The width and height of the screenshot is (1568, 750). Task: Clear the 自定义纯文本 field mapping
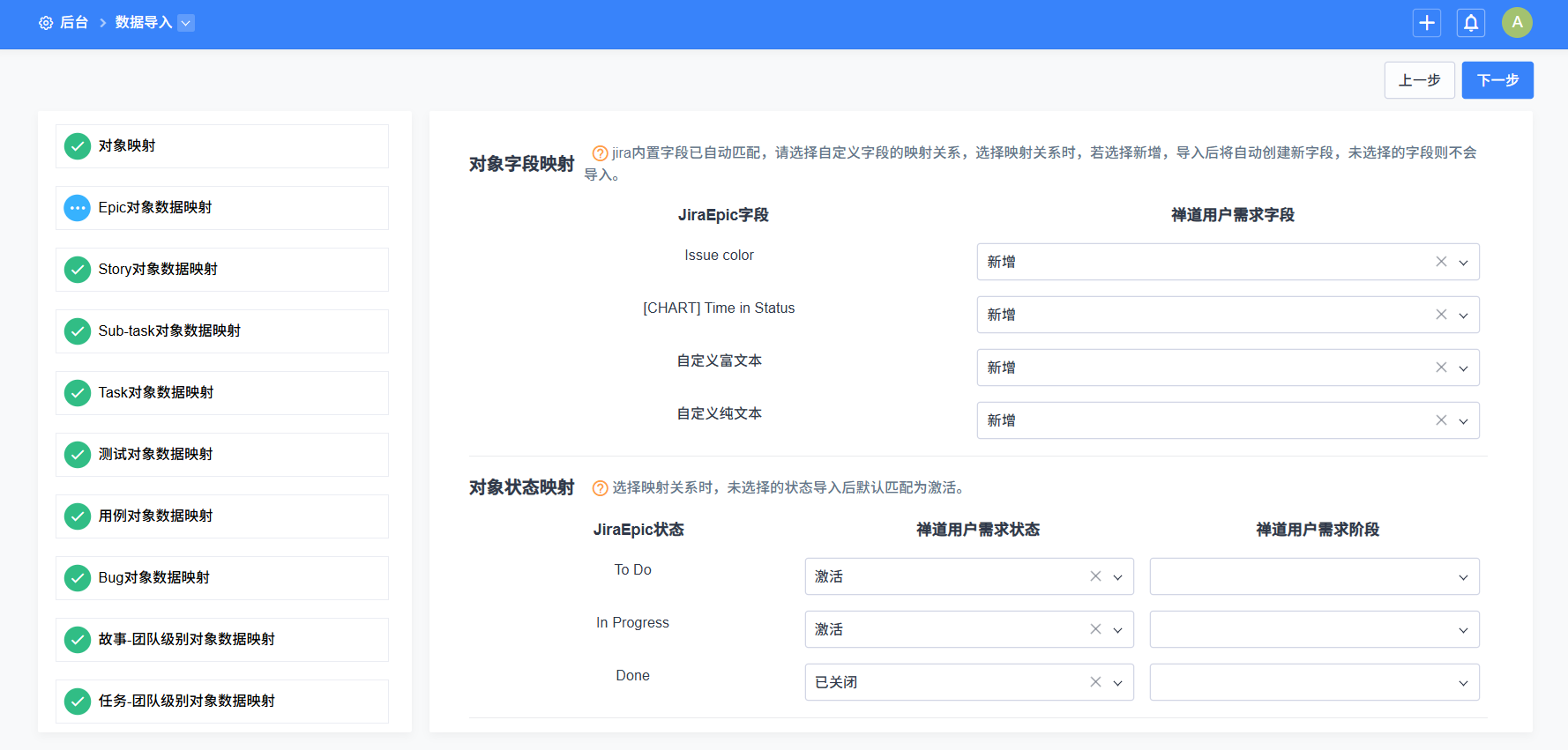pos(1441,420)
